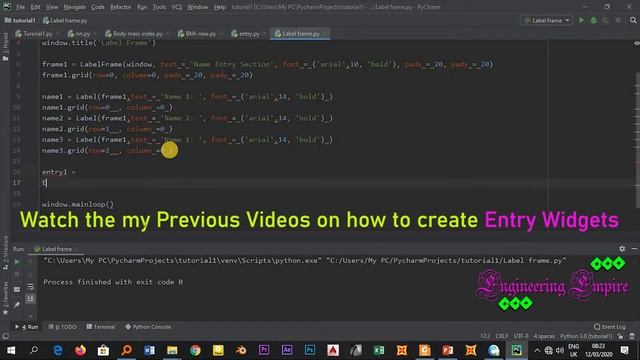Open the Favorites tool window sidebar
The width and height of the screenshot is (640, 360).
5,298
